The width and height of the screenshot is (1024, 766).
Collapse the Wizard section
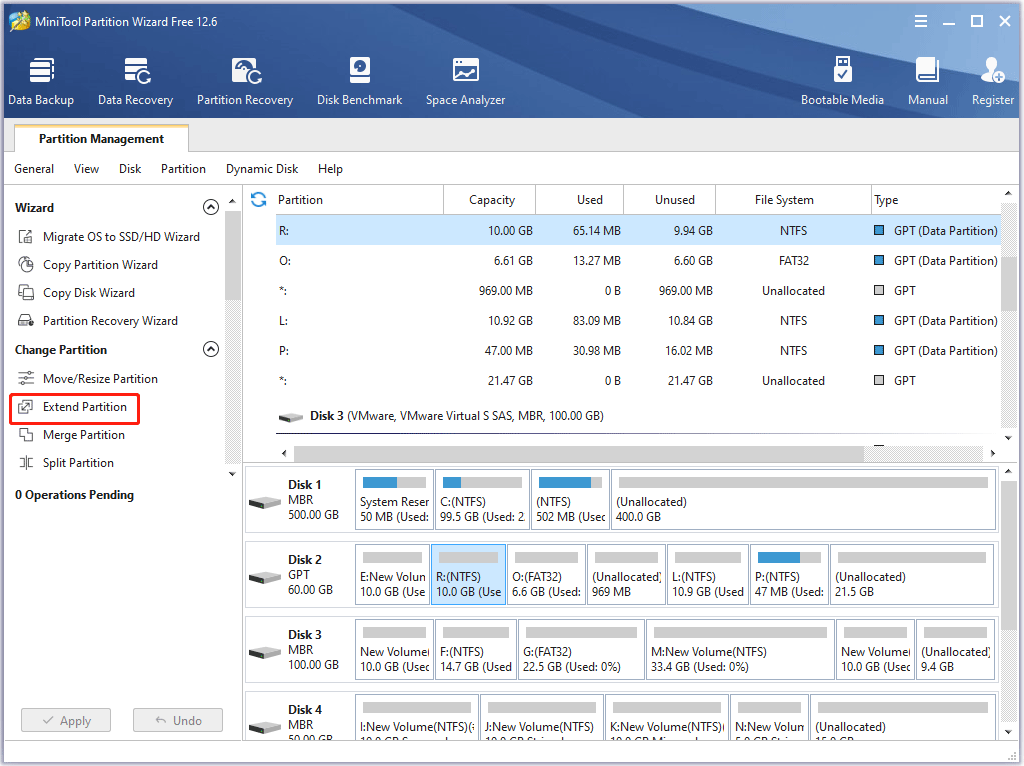(210, 207)
